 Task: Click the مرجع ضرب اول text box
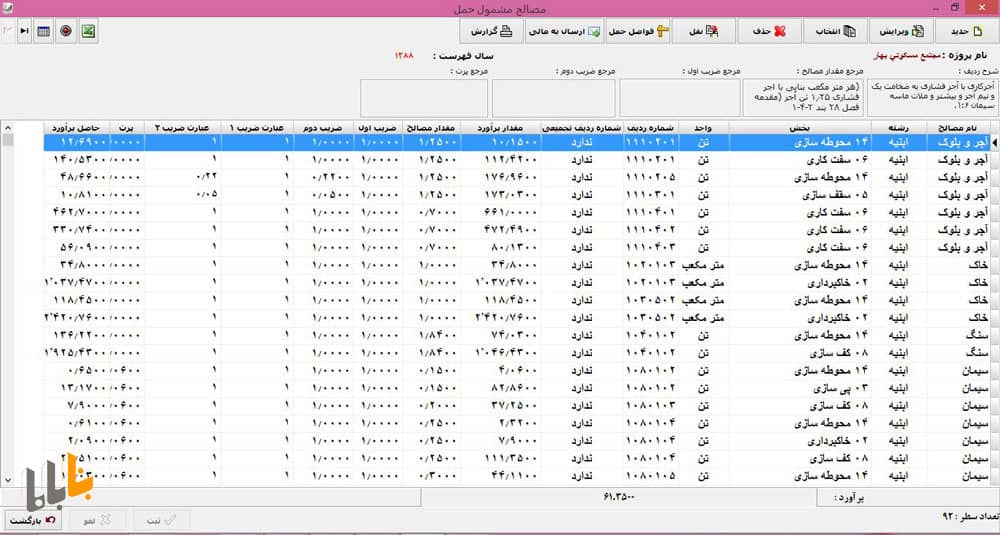click(680, 98)
